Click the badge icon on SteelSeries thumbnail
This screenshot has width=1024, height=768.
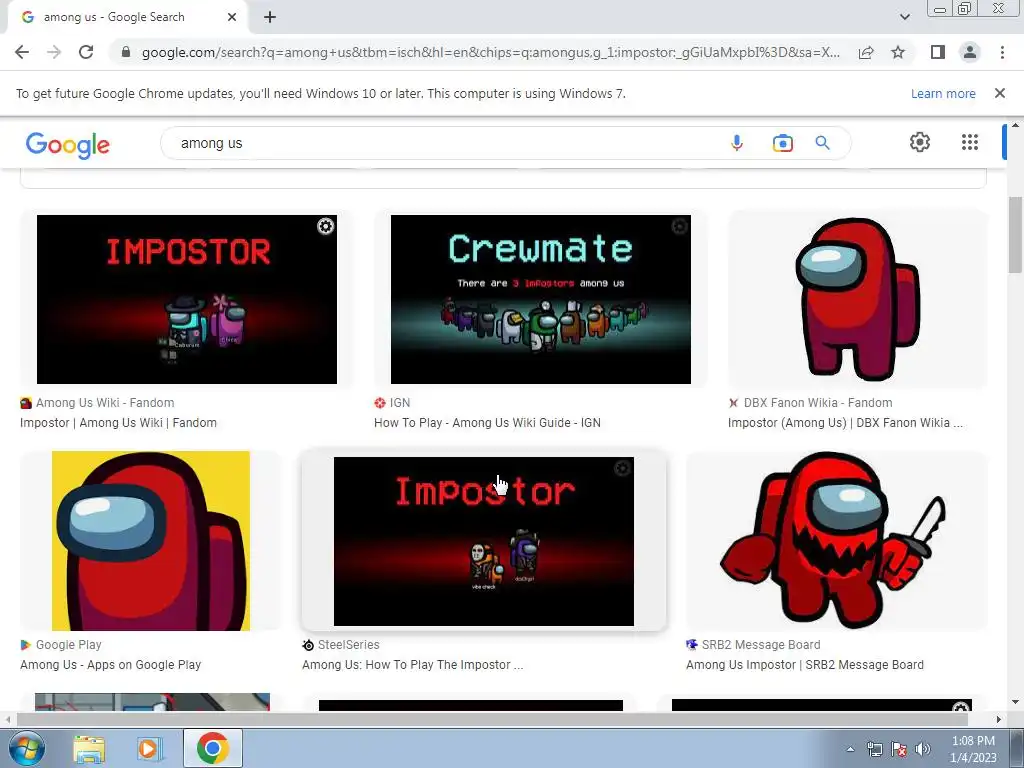click(x=622, y=468)
